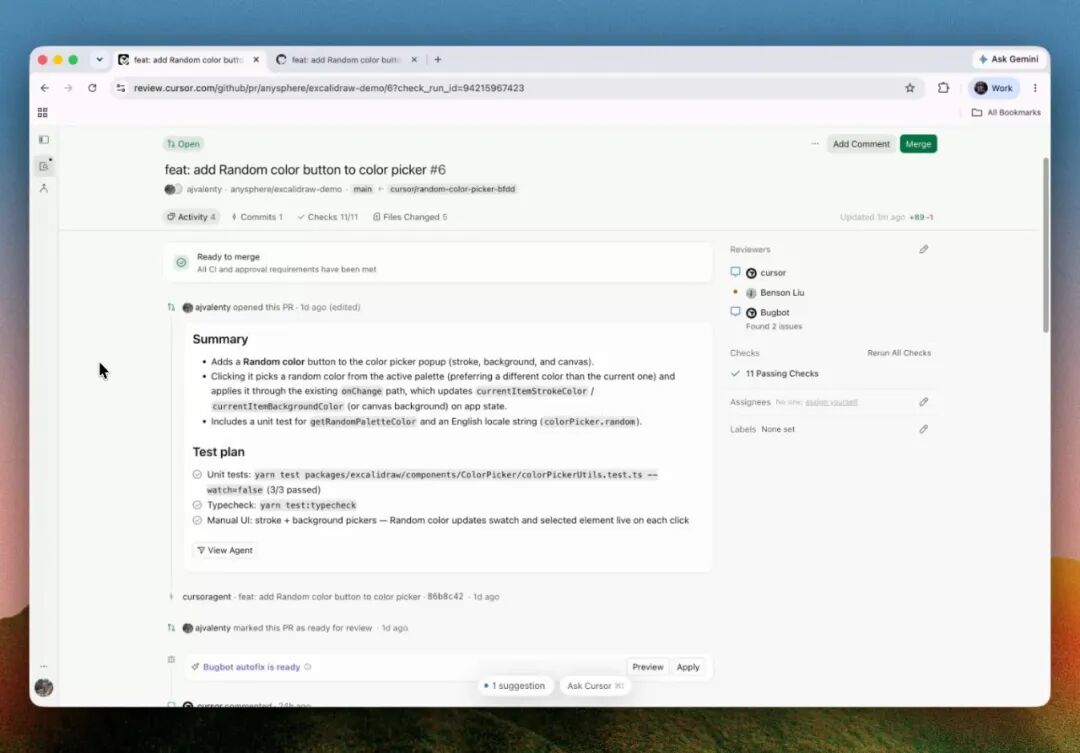Edit labels with the pencil icon
Screen dimensions: 1080x753
(924, 429)
